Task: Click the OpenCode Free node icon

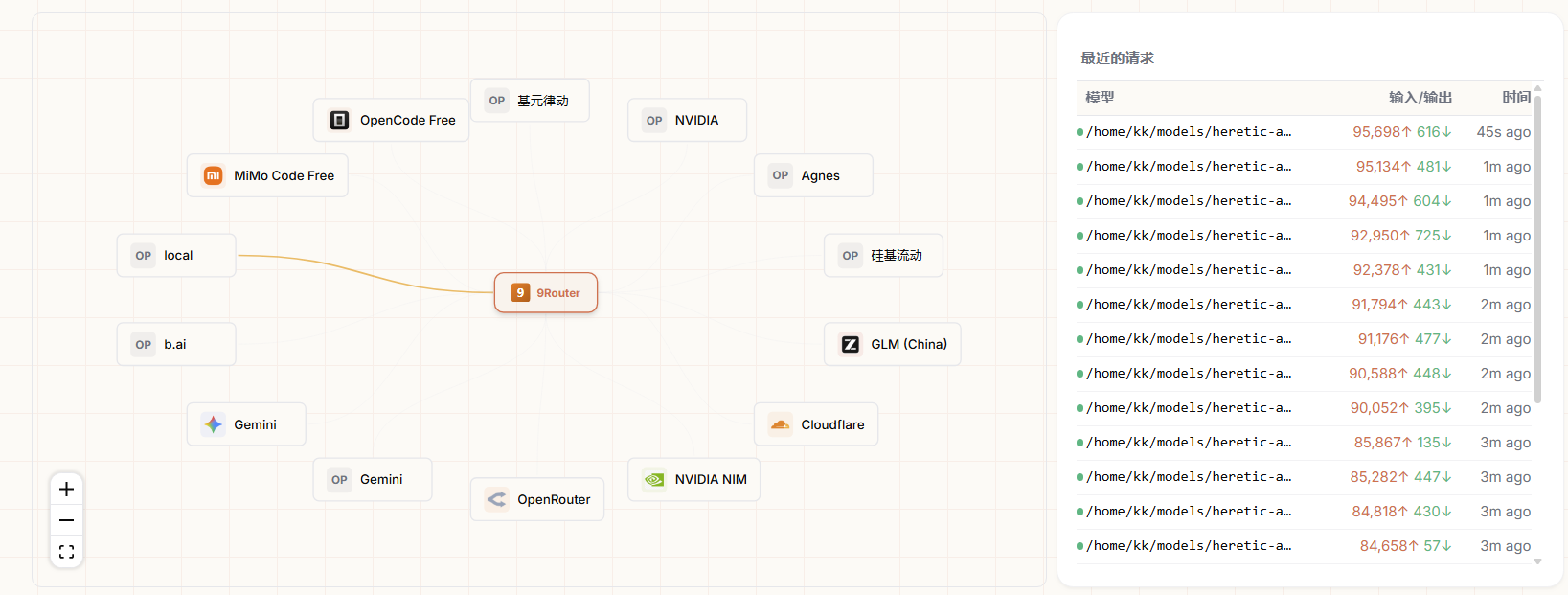Action: point(339,120)
